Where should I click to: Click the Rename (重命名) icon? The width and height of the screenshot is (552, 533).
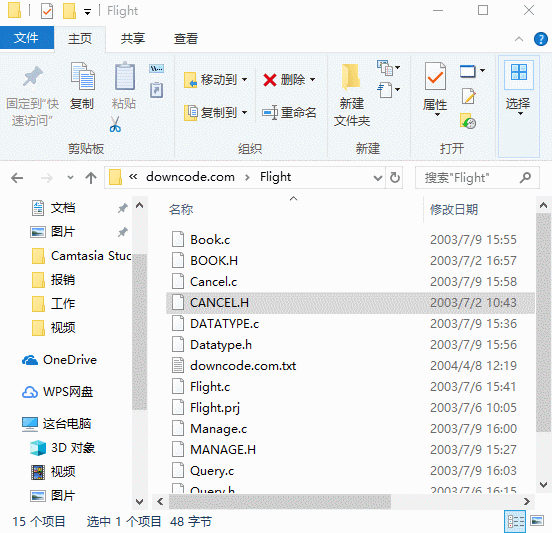(x=270, y=113)
